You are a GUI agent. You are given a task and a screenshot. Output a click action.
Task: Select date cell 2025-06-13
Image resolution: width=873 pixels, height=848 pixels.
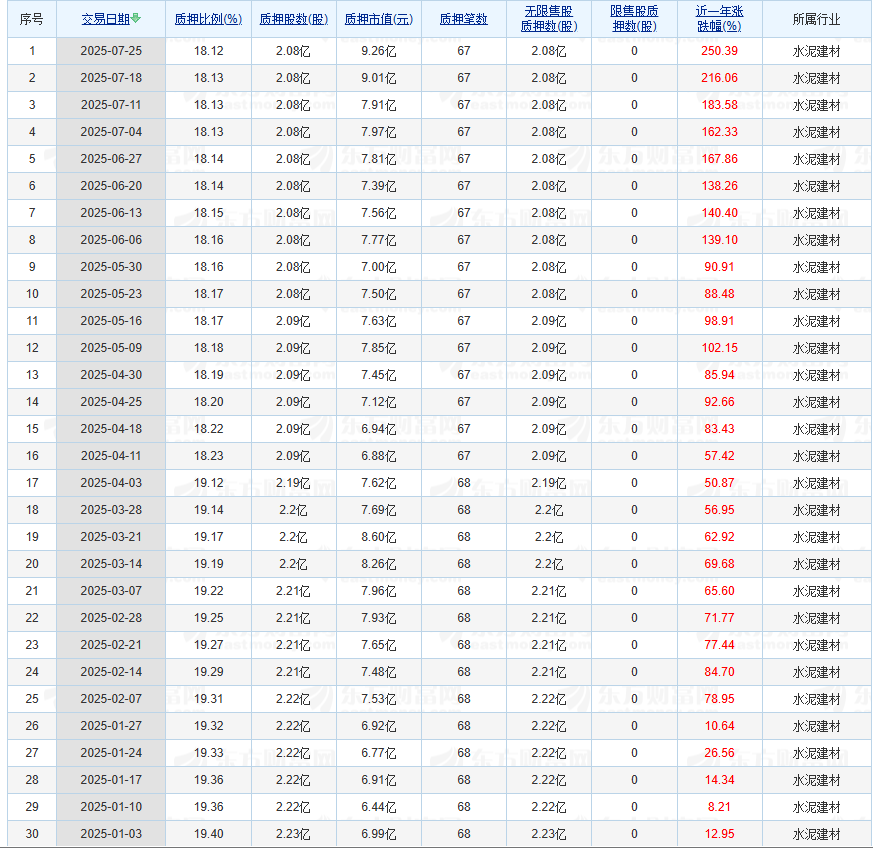pyautogui.click(x=111, y=213)
